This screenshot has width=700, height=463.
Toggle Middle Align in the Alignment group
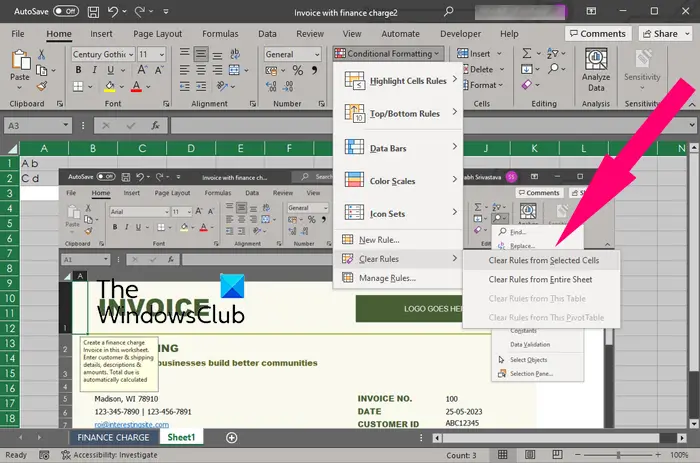(x=201, y=54)
